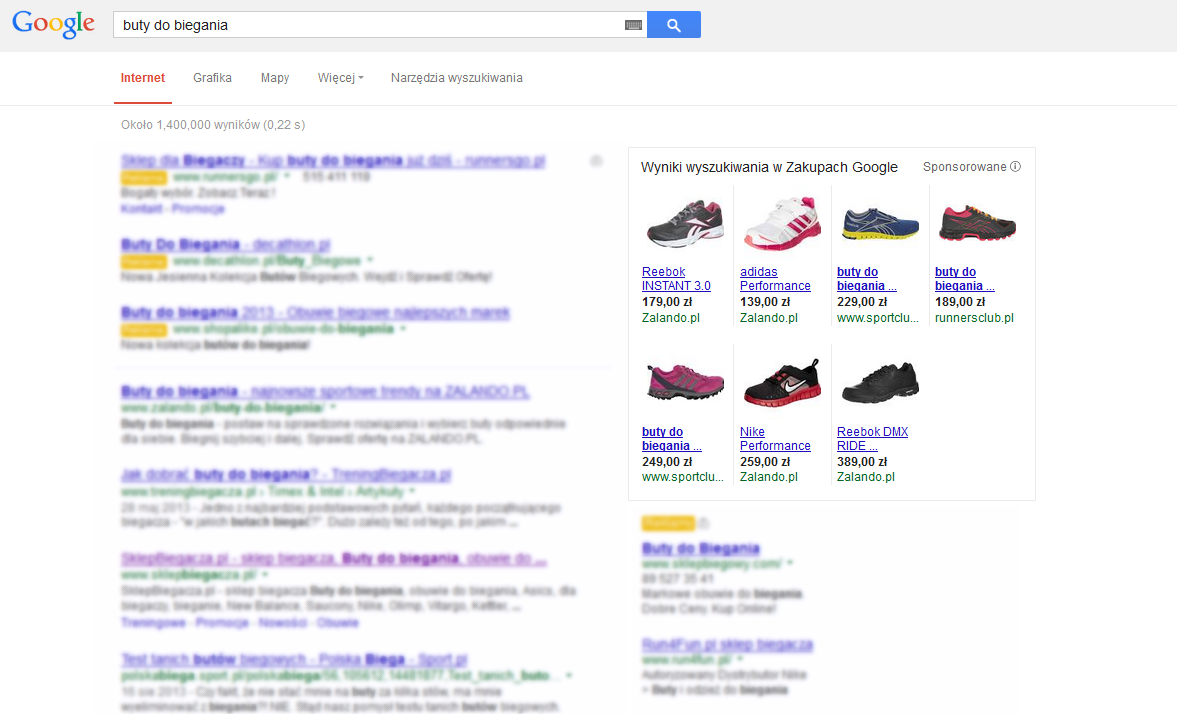Screen dimensions: 1177x714
Task: Open the 'adidas Performance' product link
Action: tap(775, 279)
